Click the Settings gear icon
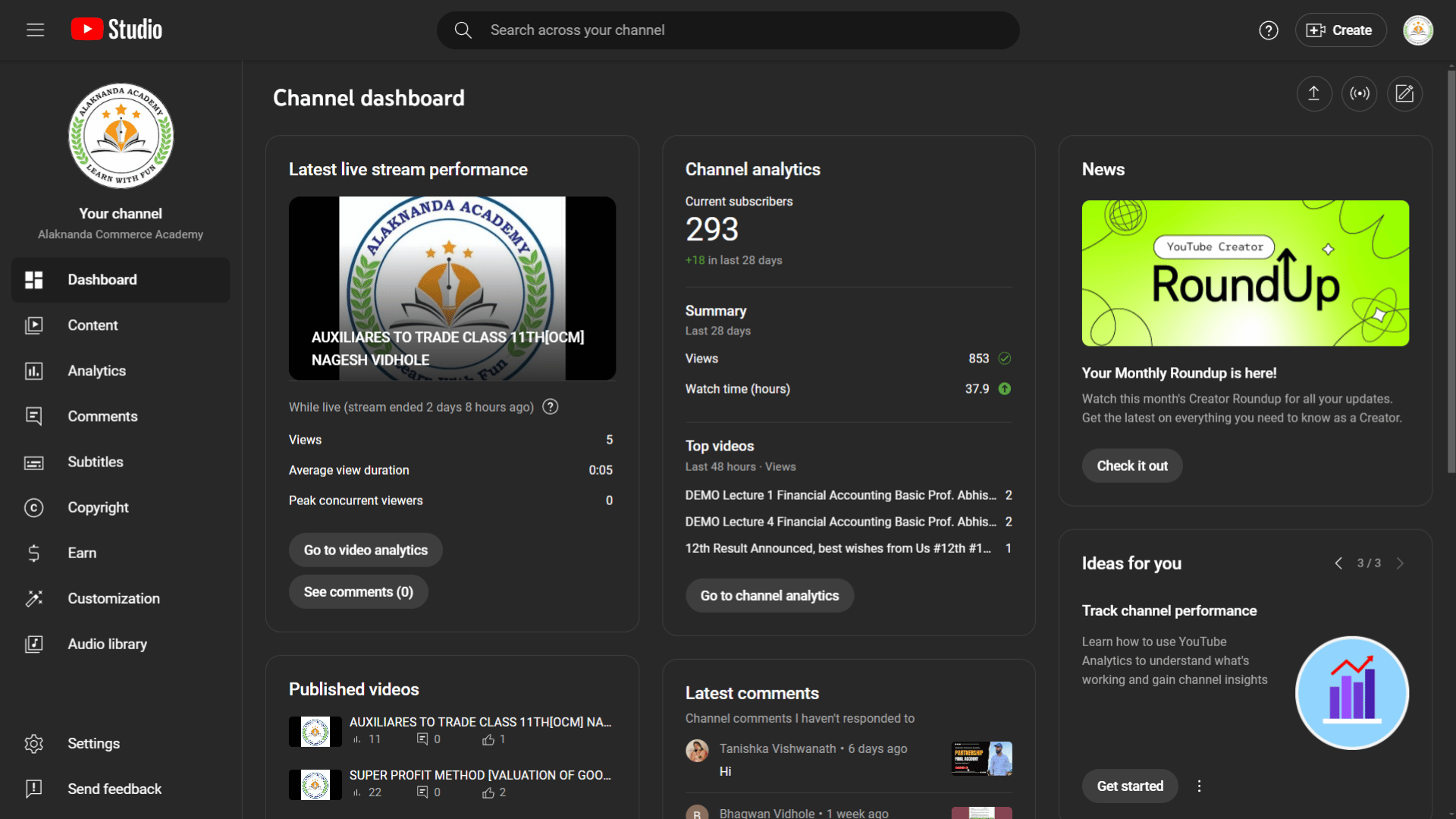This screenshot has height=819, width=1456. (x=34, y=744)
